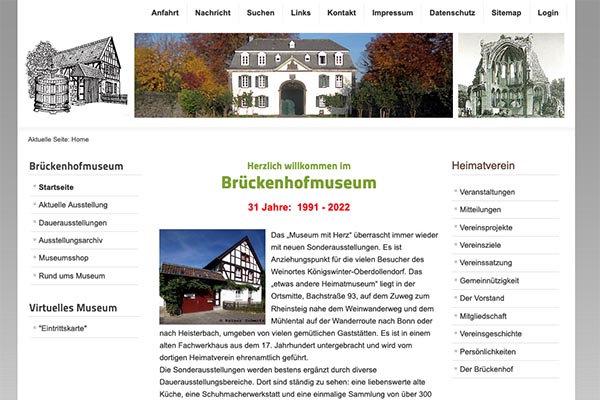Click the white manor house banner photo
The width and height of the screenshot is (600, 400).
pos(291,75)
